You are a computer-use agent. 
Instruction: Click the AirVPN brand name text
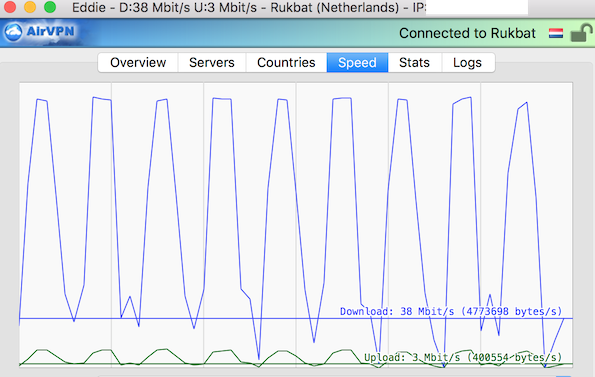tap(50, 31)
